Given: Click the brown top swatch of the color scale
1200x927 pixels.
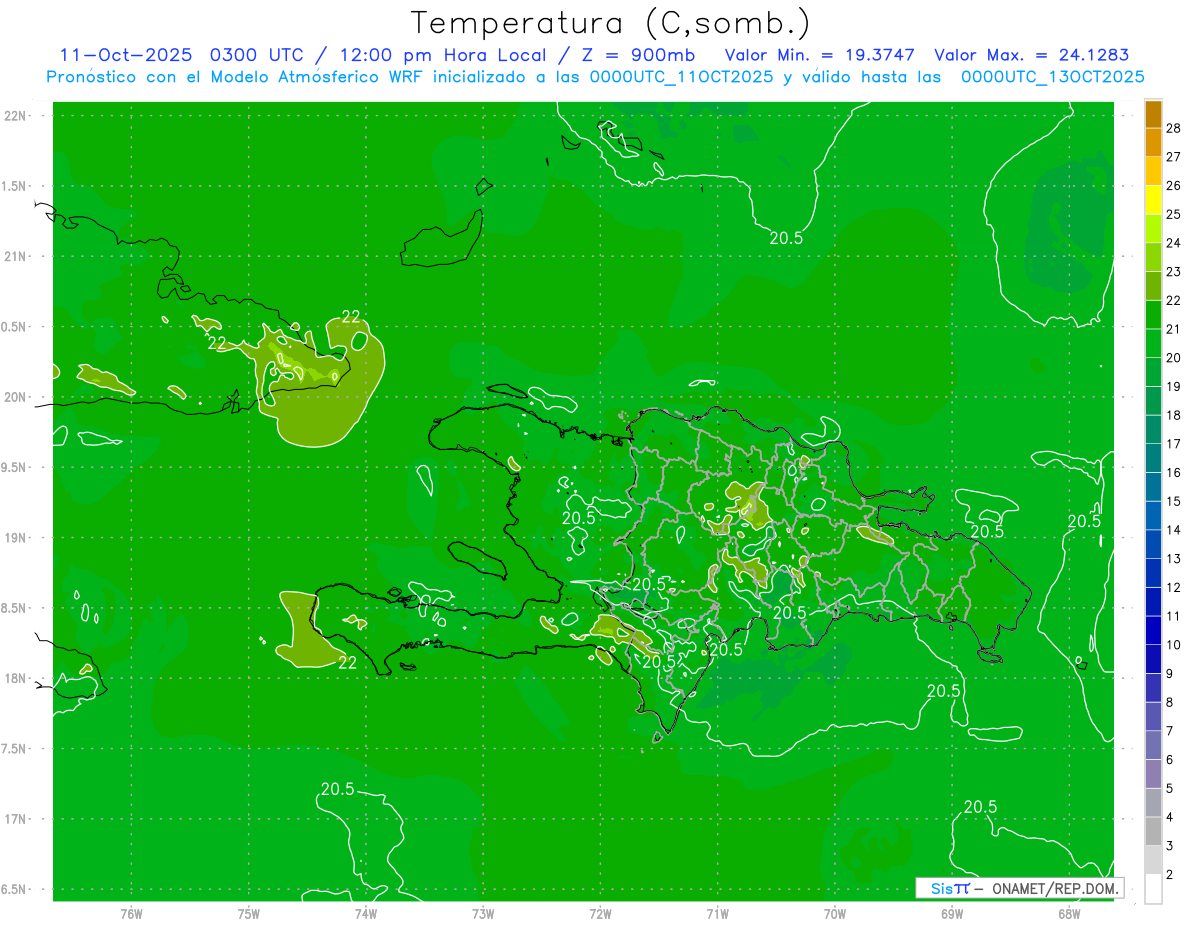Looking at the screenshot, I should [x=1153, y=114].
